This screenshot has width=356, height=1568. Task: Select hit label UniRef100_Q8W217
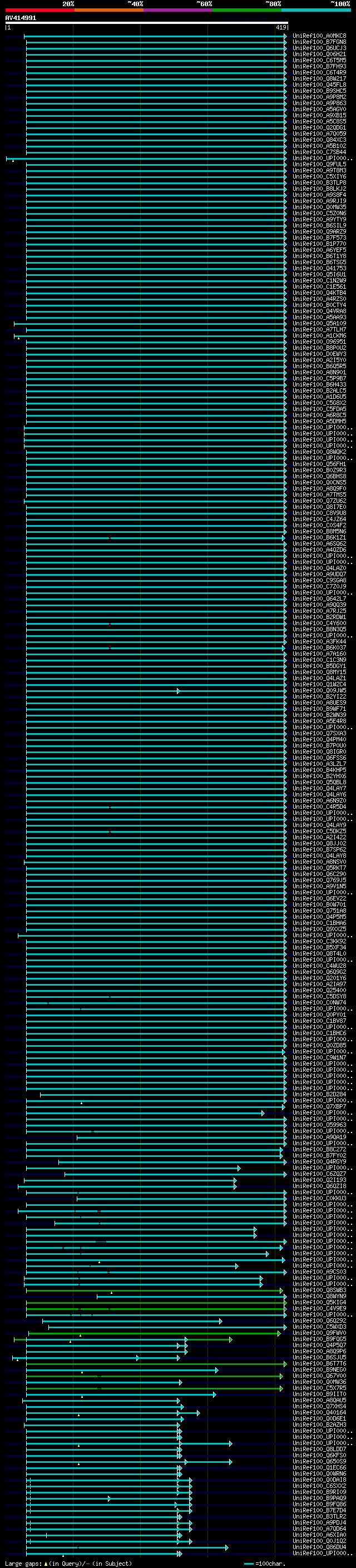(x=319, y=78)
